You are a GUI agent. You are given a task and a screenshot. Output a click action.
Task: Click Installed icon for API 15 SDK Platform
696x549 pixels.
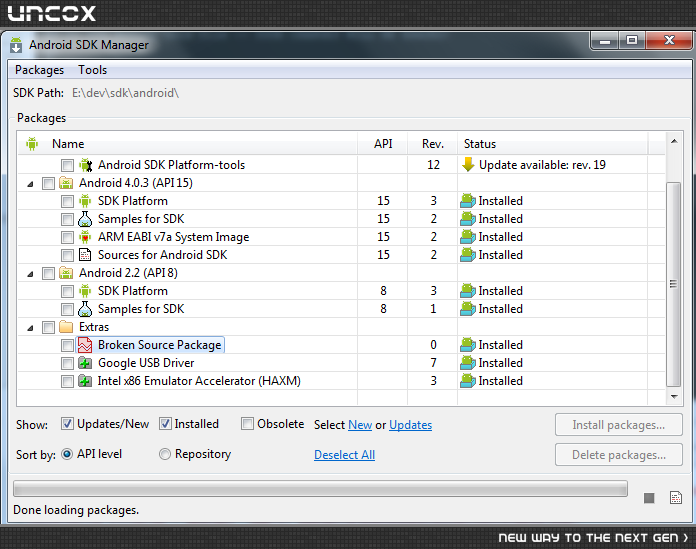[x=467, y=201]
